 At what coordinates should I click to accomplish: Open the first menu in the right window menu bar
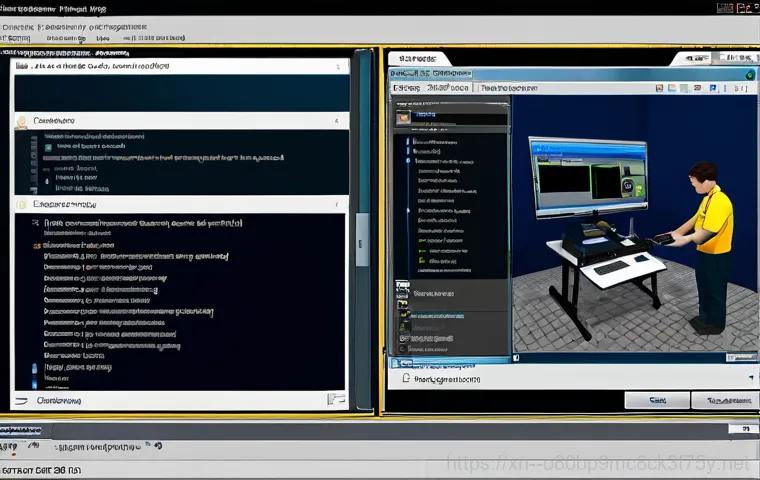tap(406, 88)
